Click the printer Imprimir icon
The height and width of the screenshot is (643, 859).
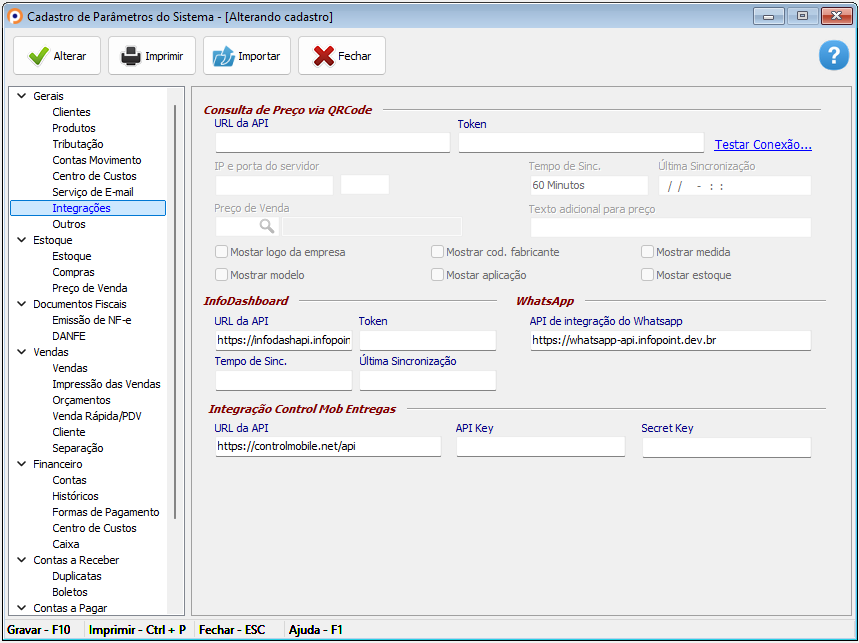(x=131, y=57)
